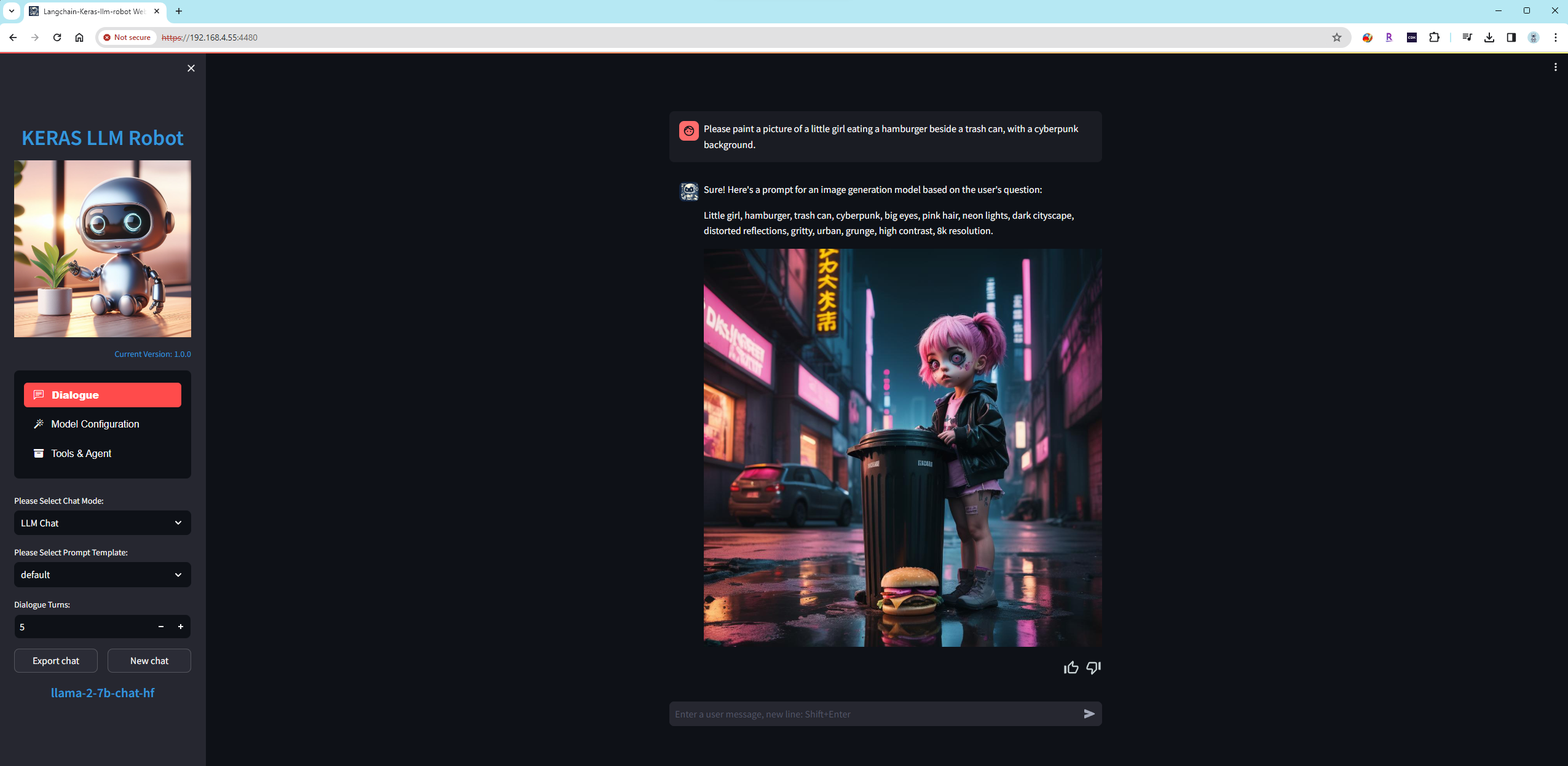Close the sidebar with the X icon
Viewport: 1568px width, 766px height.
pos(191,68)
